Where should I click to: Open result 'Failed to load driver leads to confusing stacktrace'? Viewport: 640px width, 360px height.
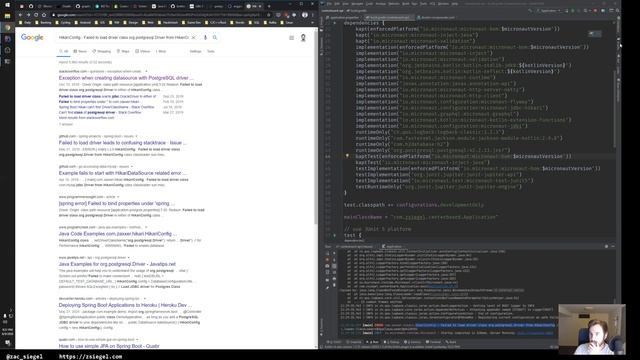pos(122,142)
